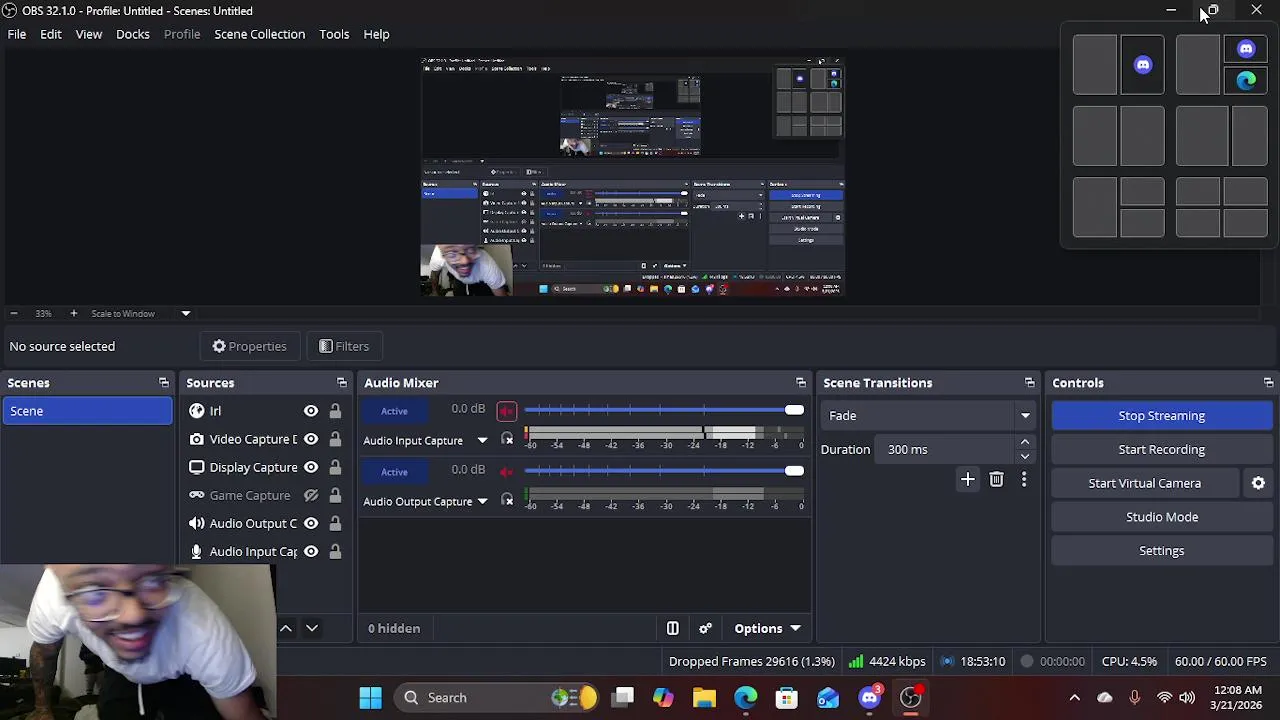Image resolution: width=1280 pixels, height=720 pixels.
Task: Remove the selected scene transition trash icon
Action: (996, 480)
